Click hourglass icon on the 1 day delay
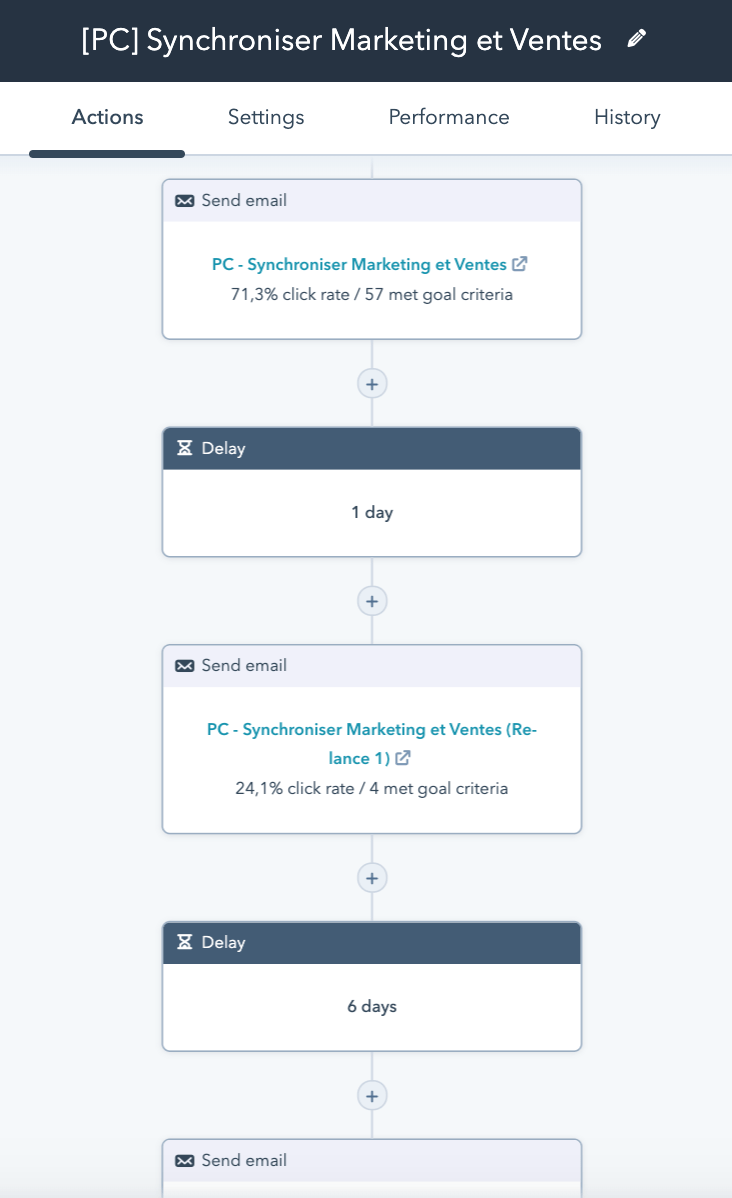The height and width of the screenshot is (1198, 732). (x=185, y=448)
